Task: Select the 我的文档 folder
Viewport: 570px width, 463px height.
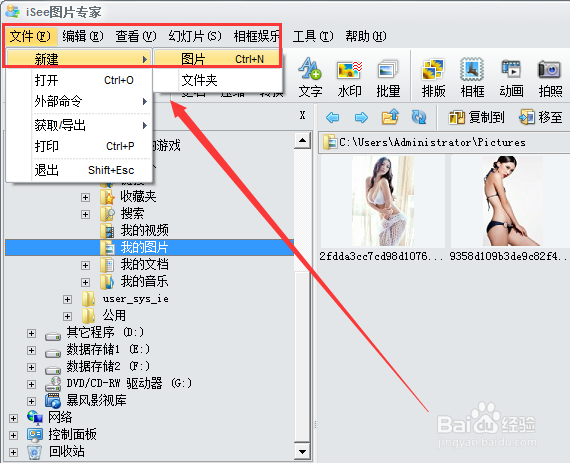Action: (x=145, y=265)
